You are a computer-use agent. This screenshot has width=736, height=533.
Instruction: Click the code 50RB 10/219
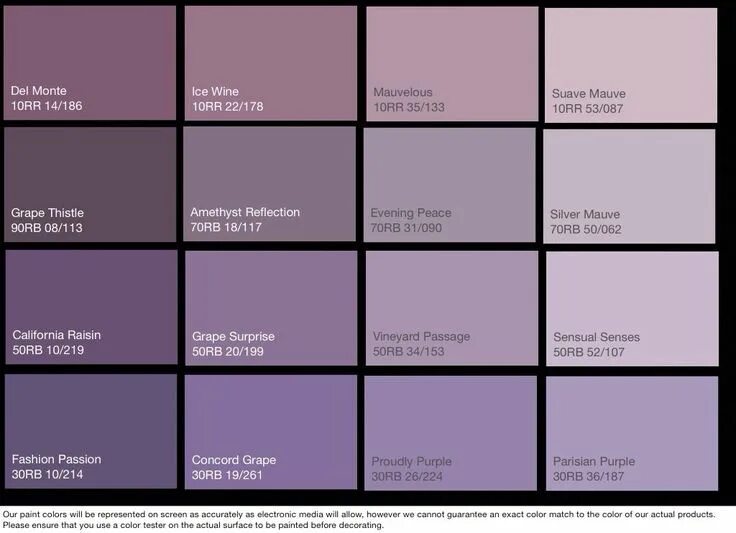click(x=48, y=350)
